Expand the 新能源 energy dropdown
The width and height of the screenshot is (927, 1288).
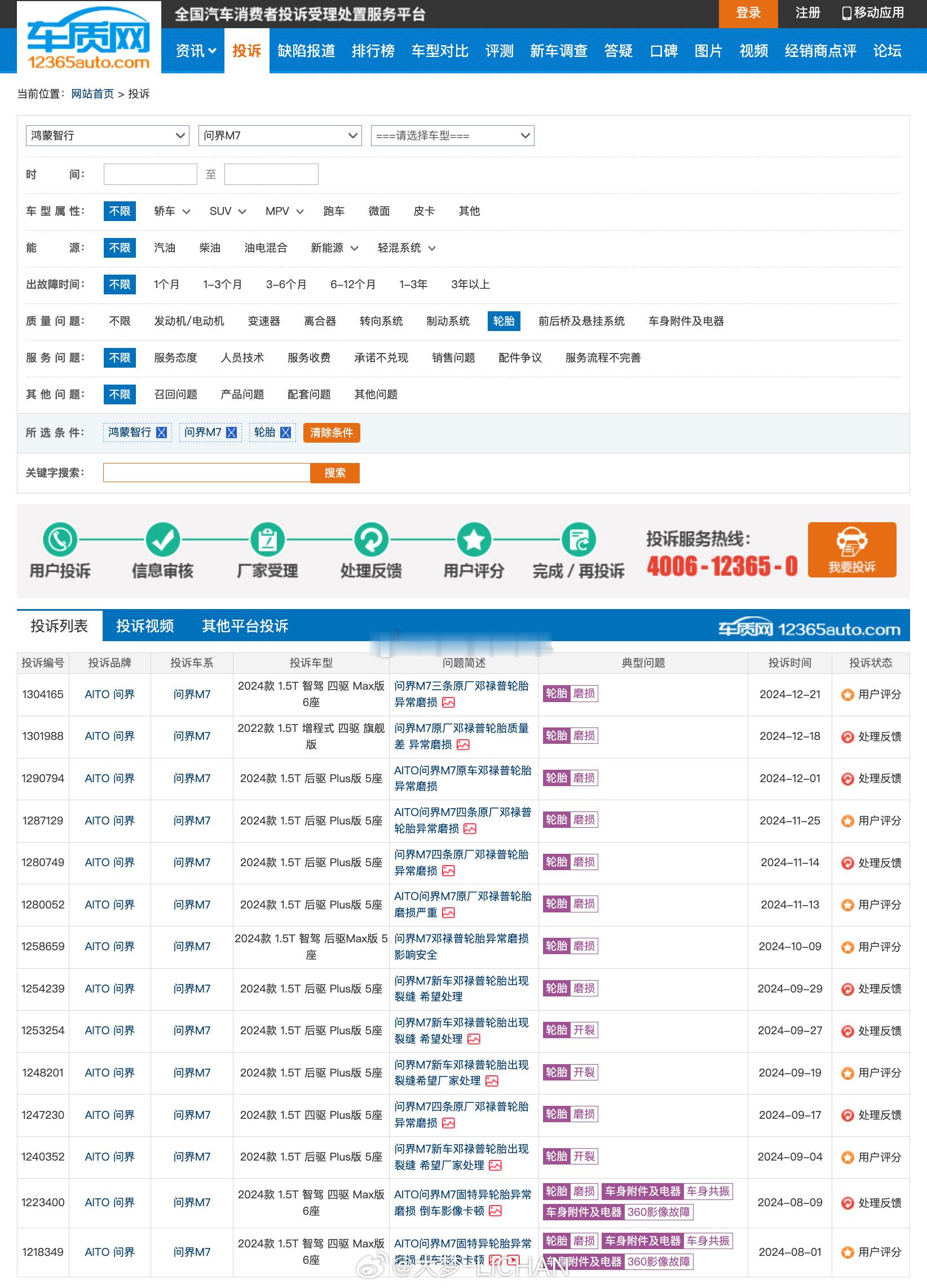click(x=334, y=248)
